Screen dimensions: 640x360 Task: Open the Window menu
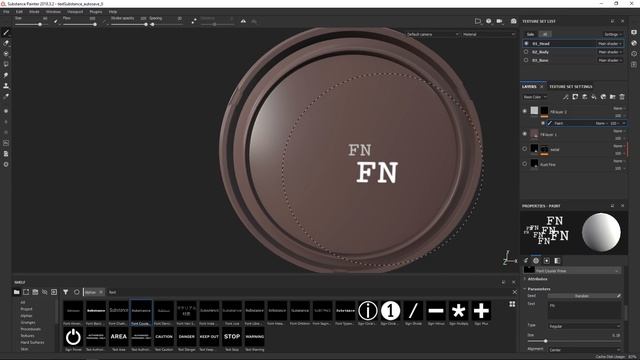pos(53,12)
